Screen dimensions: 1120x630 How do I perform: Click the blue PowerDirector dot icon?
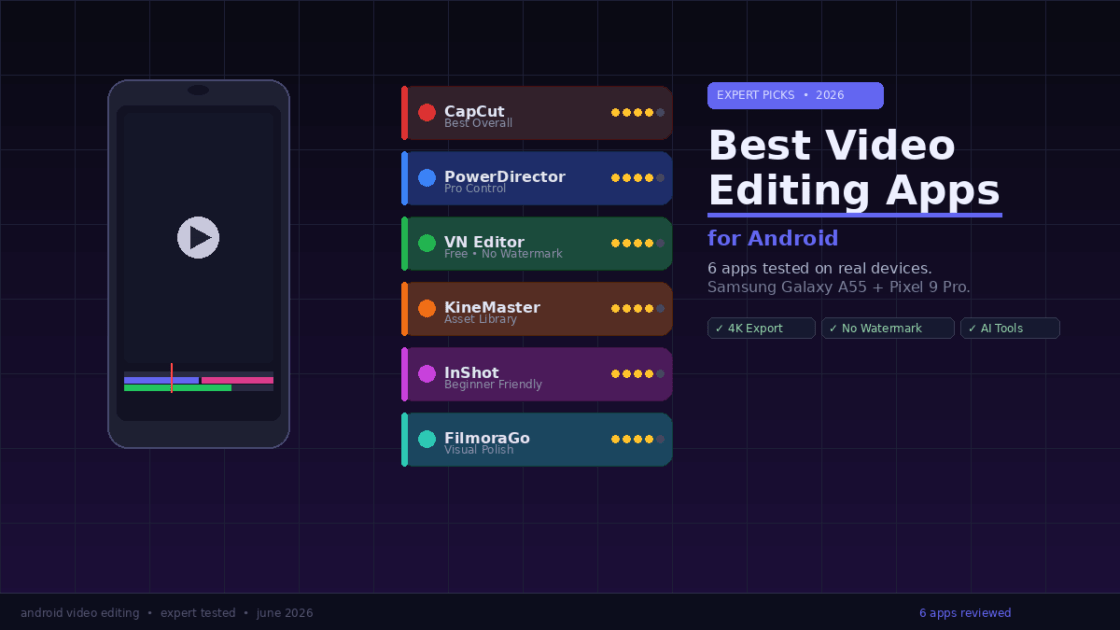tap(426, 178)
